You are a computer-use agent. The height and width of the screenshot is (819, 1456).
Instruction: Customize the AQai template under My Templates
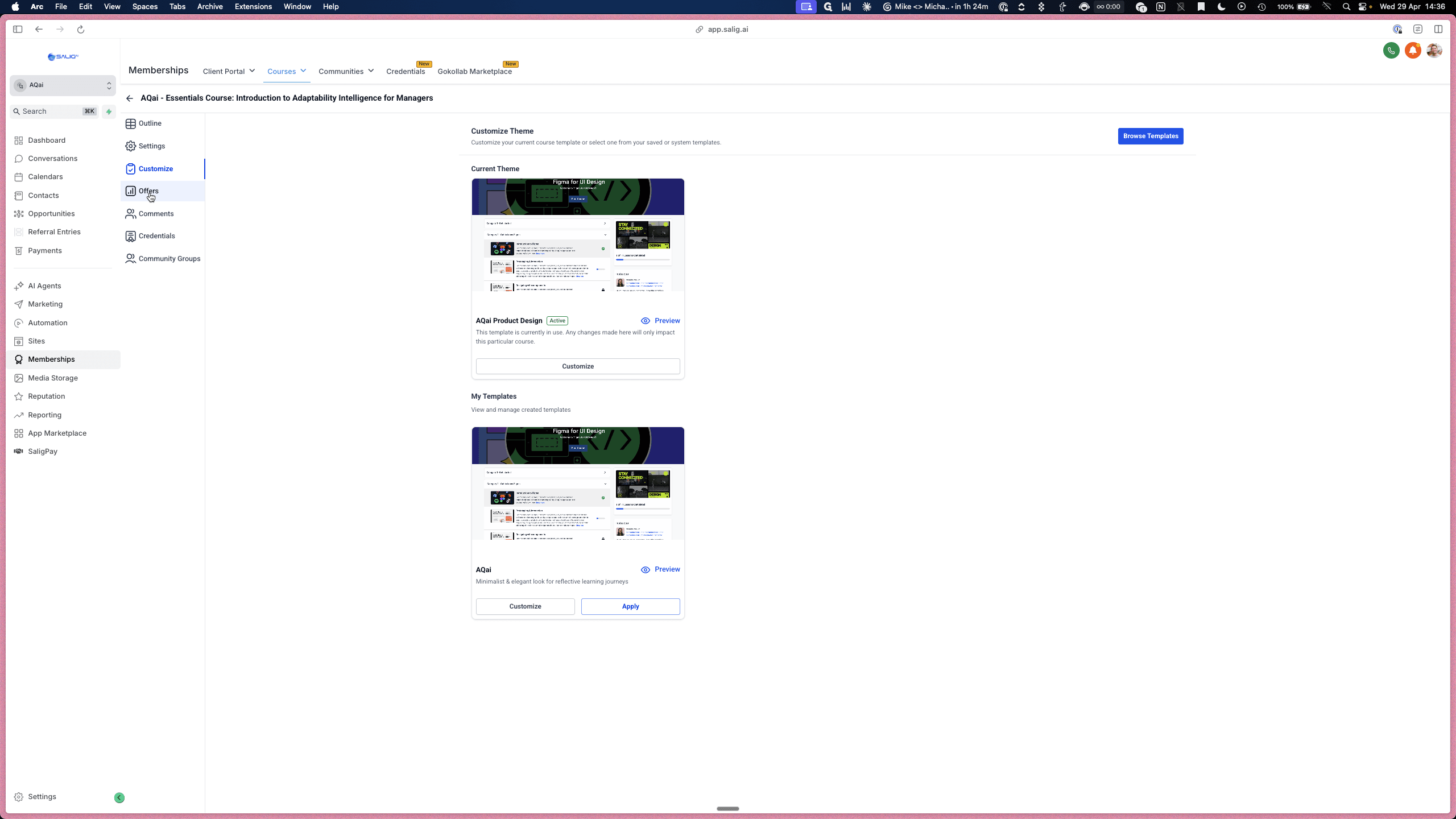point(525,606)
